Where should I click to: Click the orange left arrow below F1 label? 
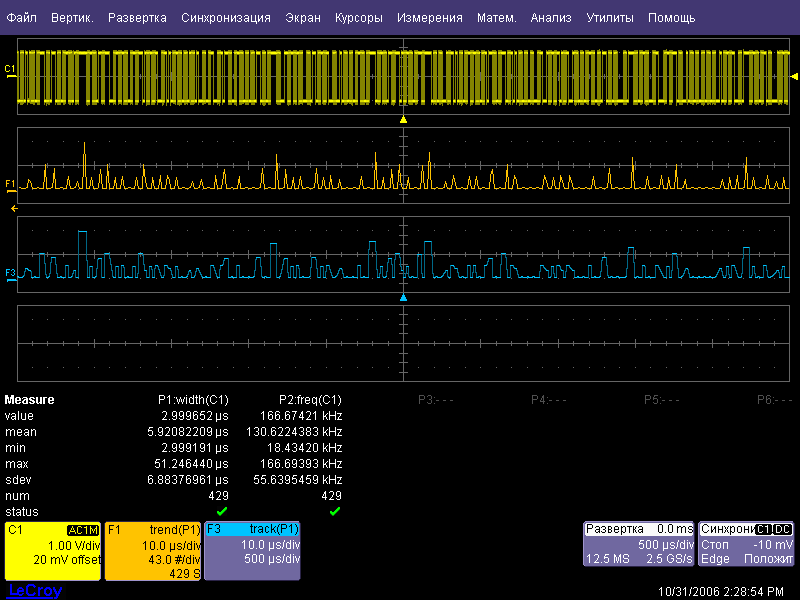14,208
